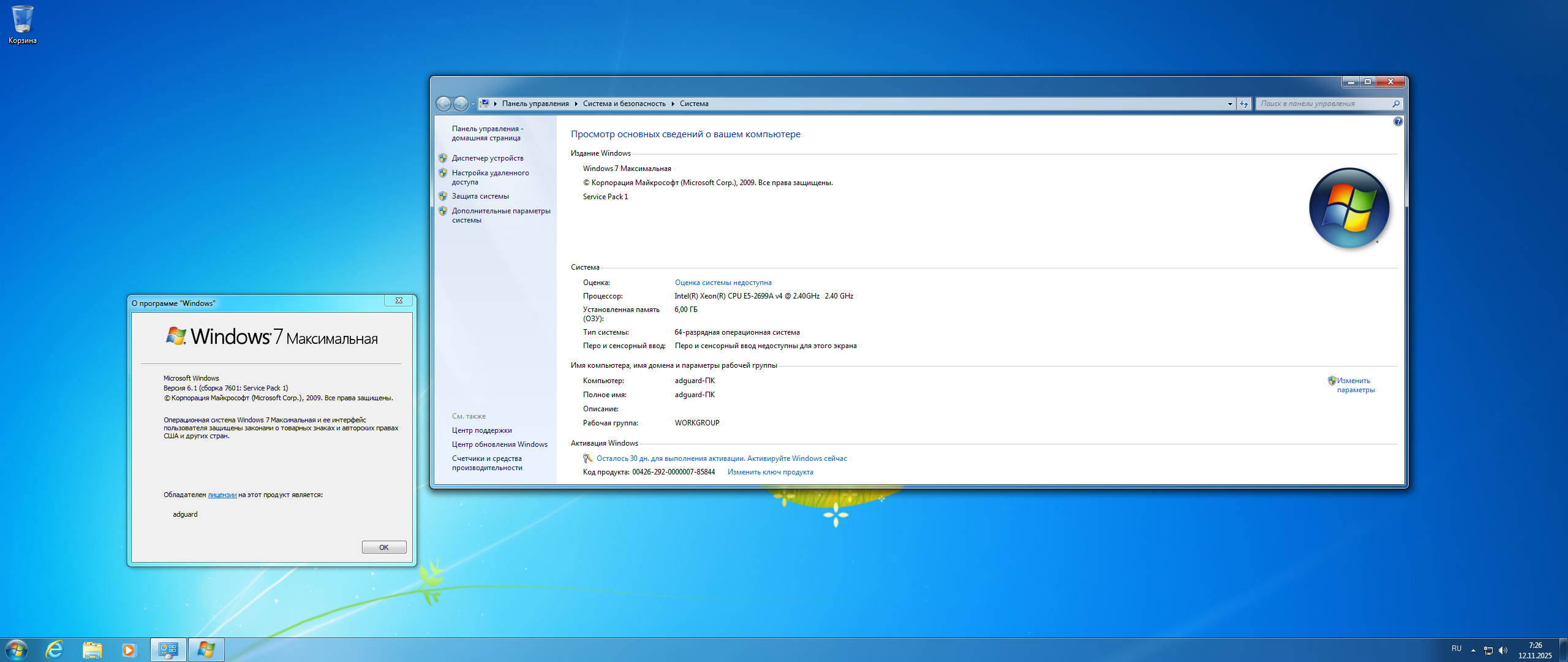Show hidden tray icons arrow

point(1473,650)
